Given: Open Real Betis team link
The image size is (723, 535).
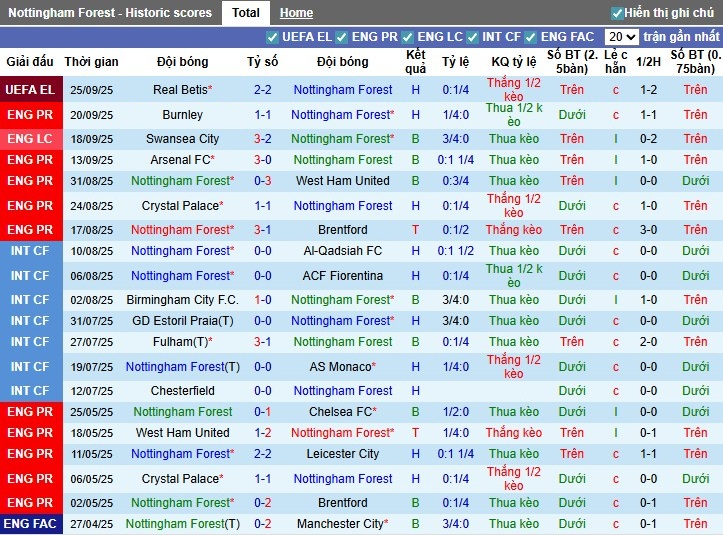Looking at the screenshot, I should point(182,89).
